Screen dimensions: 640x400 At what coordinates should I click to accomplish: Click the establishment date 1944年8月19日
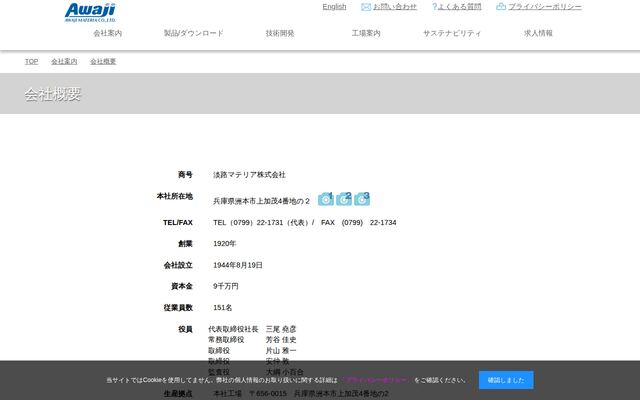[x=238, y=265]
